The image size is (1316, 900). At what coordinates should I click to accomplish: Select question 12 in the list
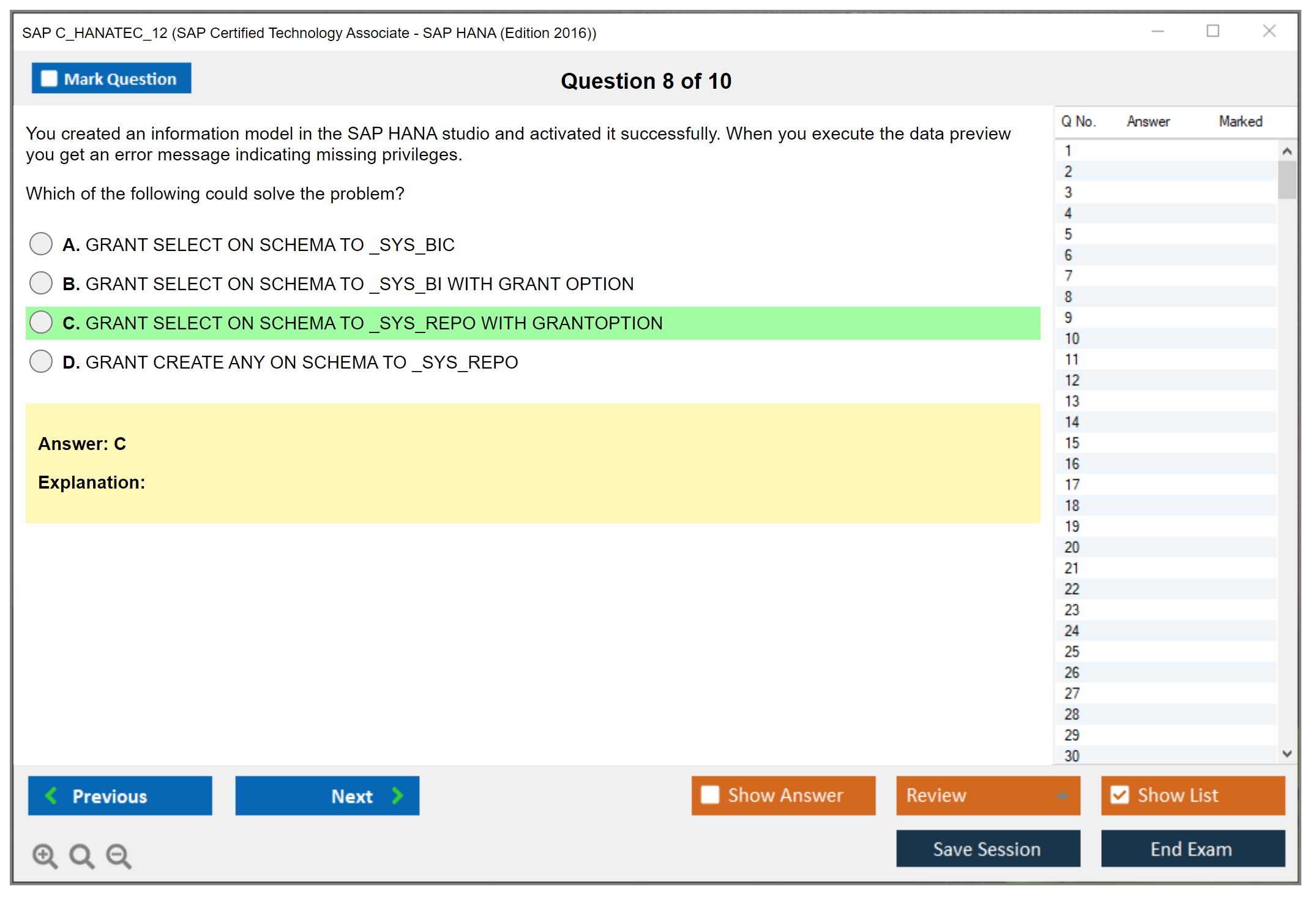click(x=1072, y=380)
